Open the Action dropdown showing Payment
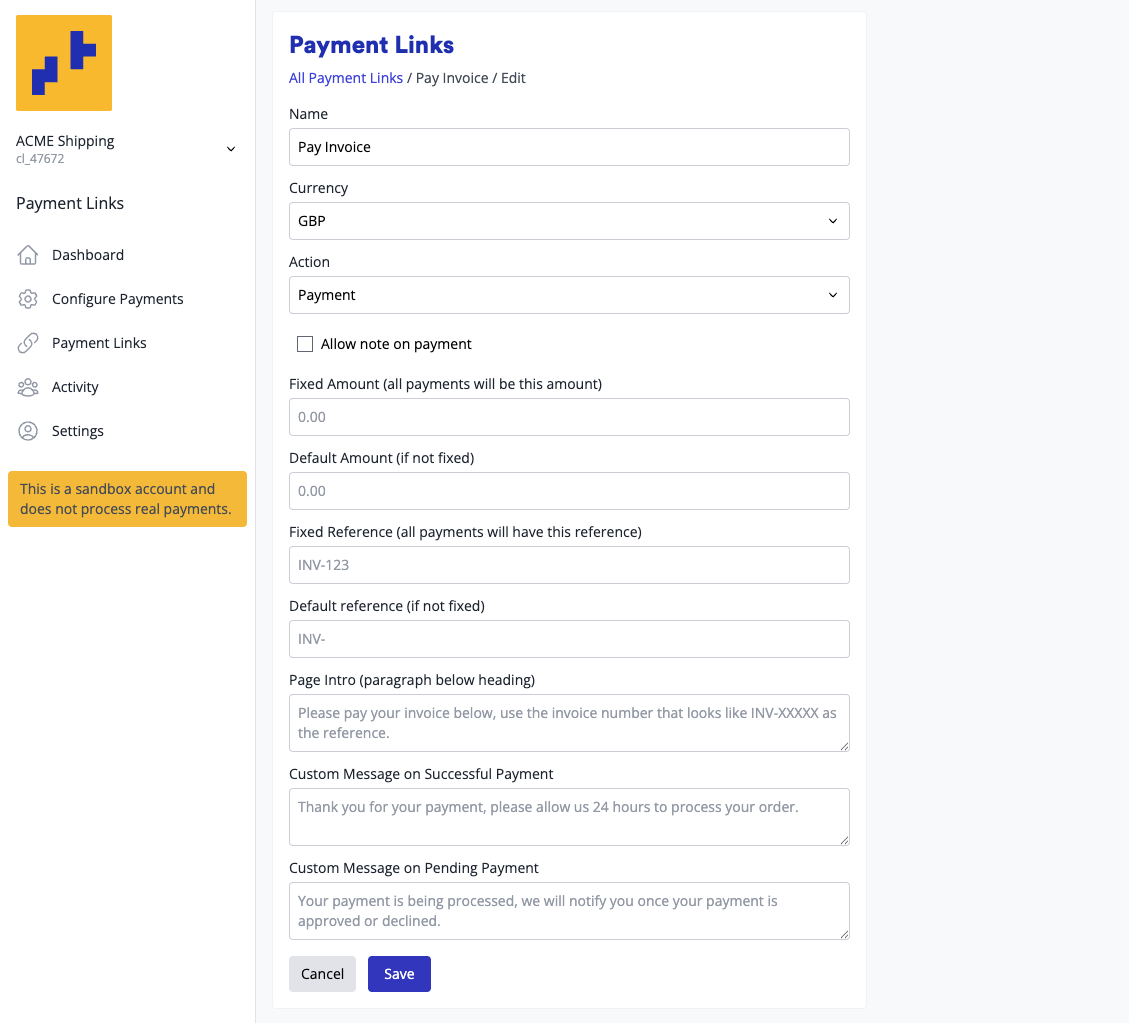 569,295
